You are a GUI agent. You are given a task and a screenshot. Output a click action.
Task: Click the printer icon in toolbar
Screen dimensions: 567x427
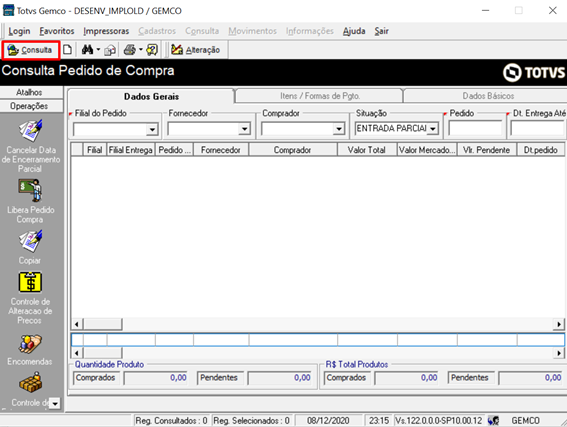point(130,50)
